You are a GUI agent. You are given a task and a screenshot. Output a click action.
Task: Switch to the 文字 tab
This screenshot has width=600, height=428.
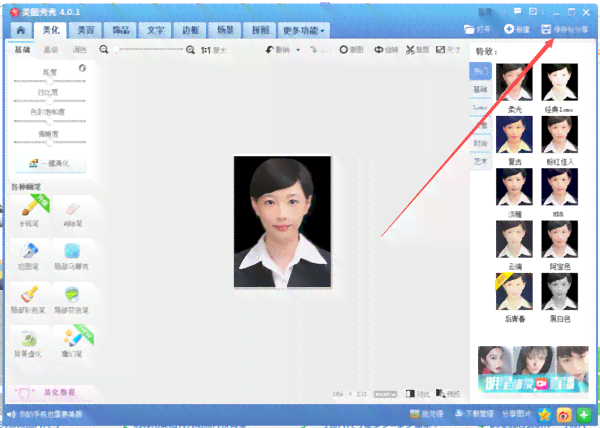(x=155, y=30)
